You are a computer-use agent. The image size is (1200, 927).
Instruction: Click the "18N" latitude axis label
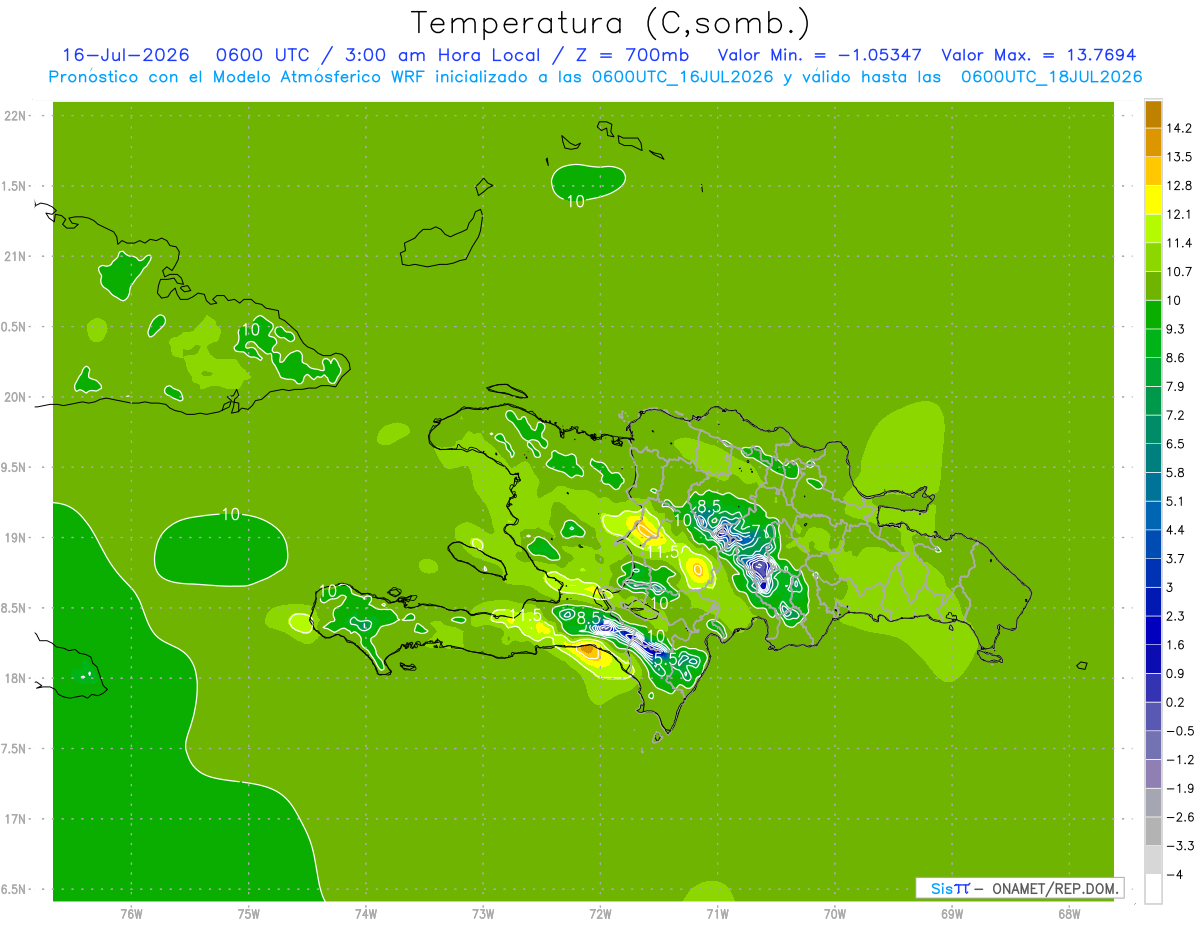(x=15, y=678)
